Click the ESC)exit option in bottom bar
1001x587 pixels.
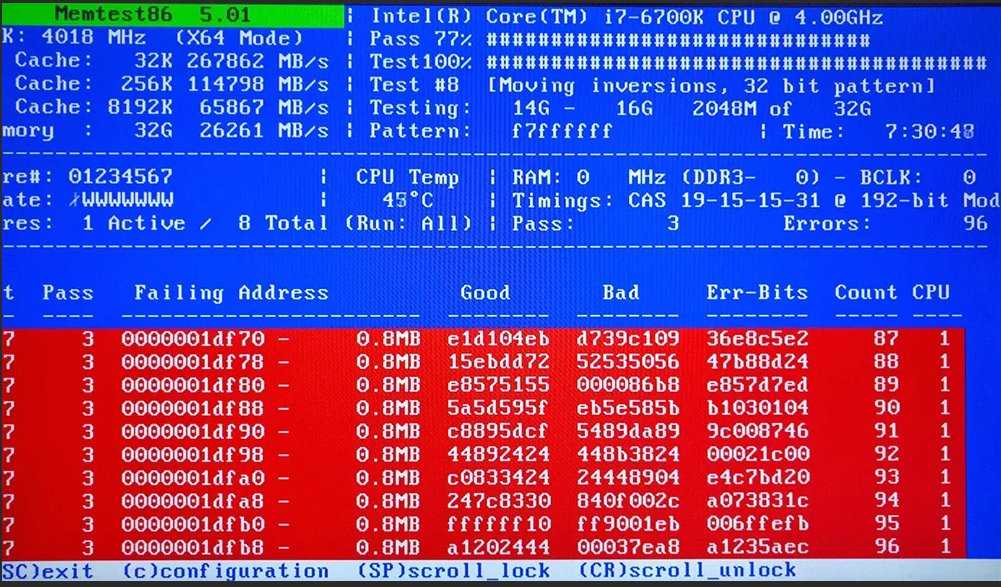coord(47,572)
